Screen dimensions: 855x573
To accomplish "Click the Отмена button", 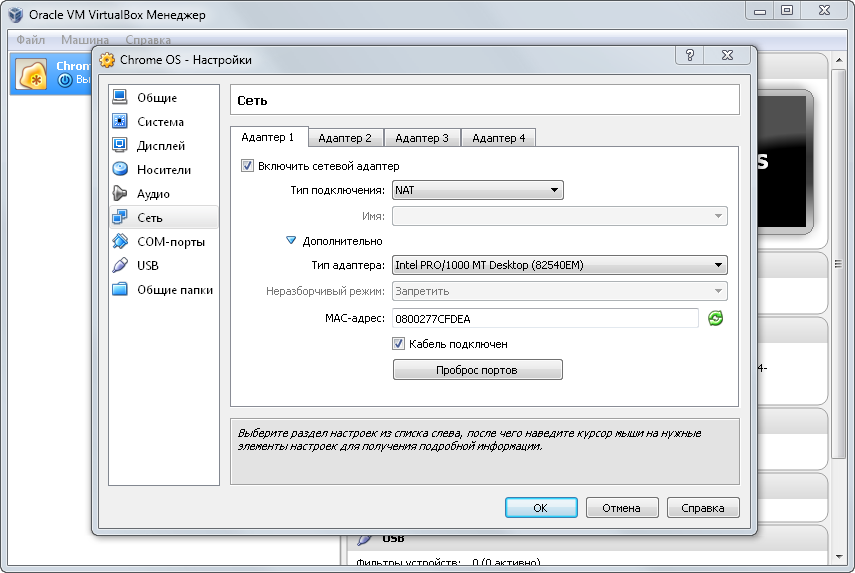I will (x=622, y=508).
